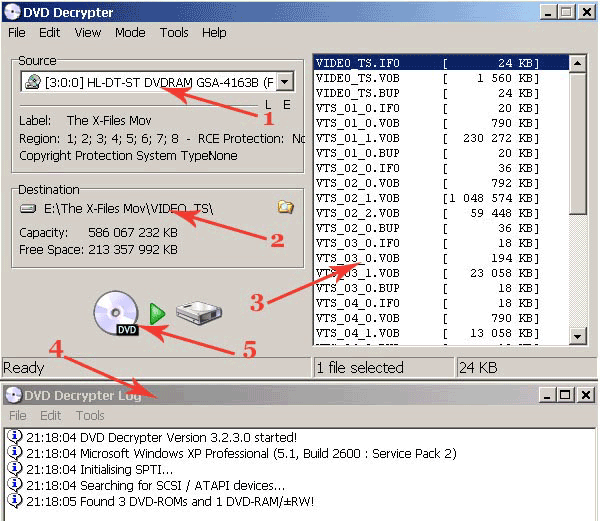600x521 pixels.
Task: Start decrypting with the DVD to hard drive button
Action: click(158, 313)
